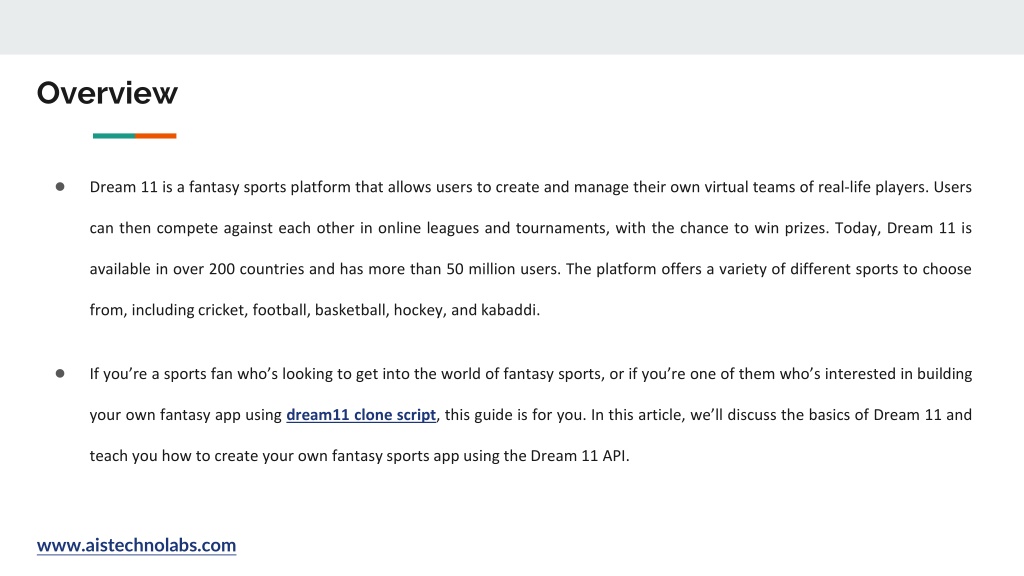Click the line 'from, including cricket, football'
Image resolution: width=1024 pixels, height=576 pixels.
[x=315, y=310]
